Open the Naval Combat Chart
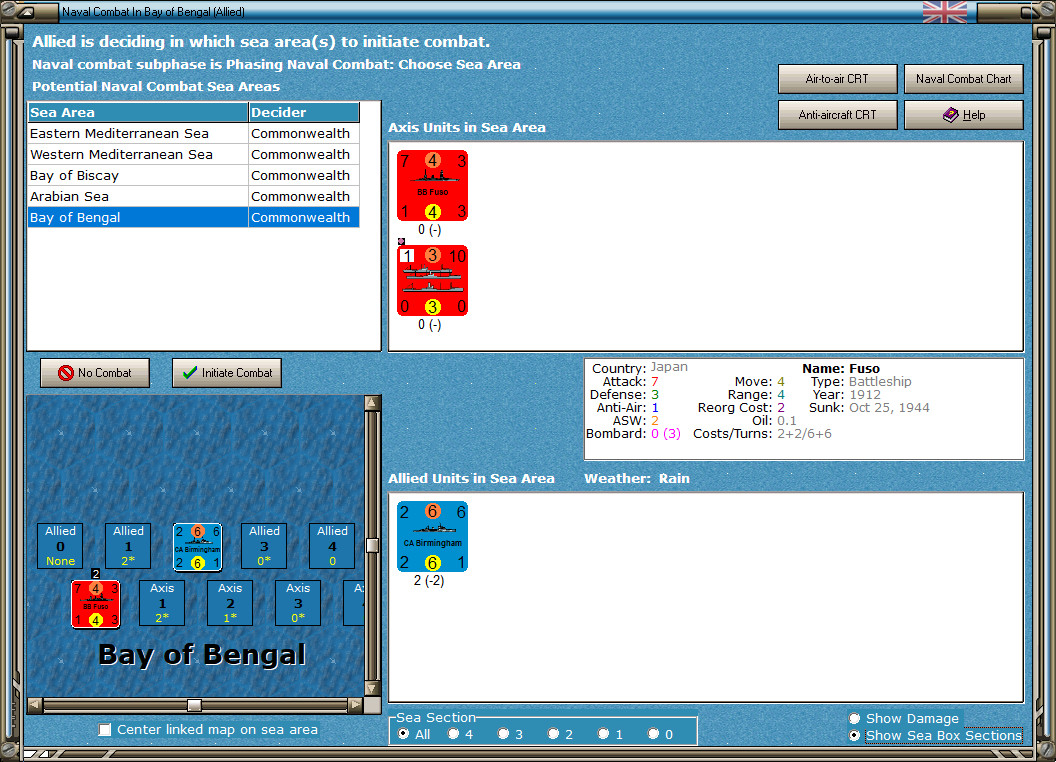This screenshot has width=1056, height=762. click(964, 79)
